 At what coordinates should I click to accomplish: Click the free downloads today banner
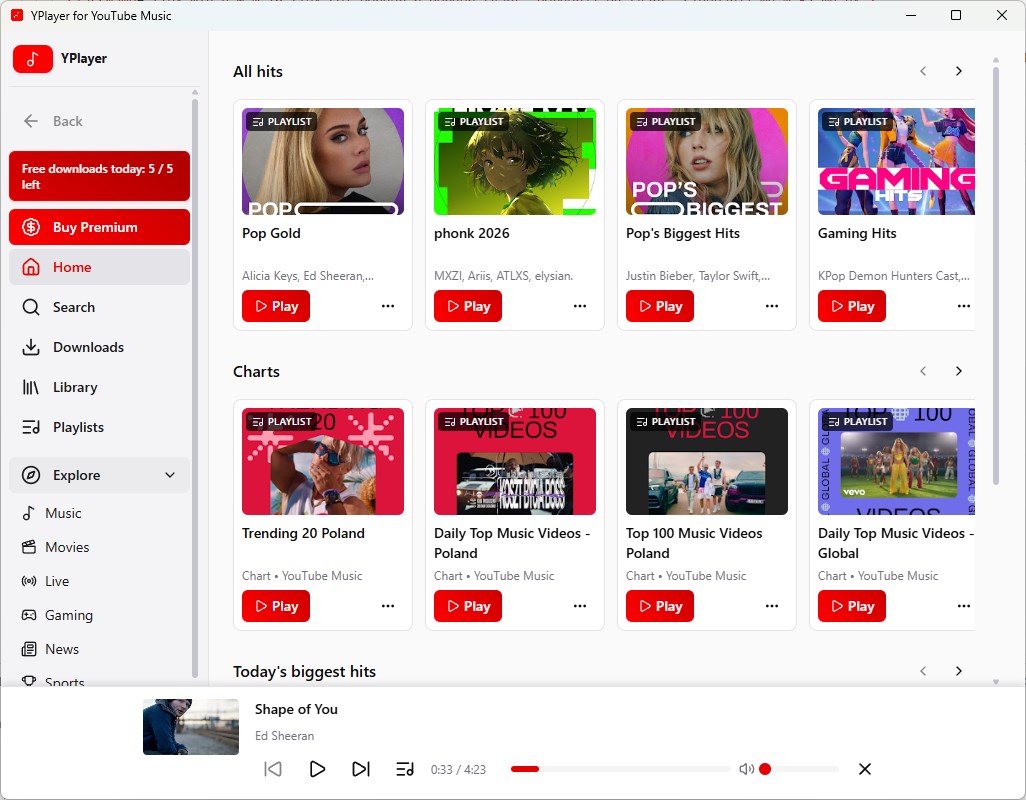coord(99,176)
